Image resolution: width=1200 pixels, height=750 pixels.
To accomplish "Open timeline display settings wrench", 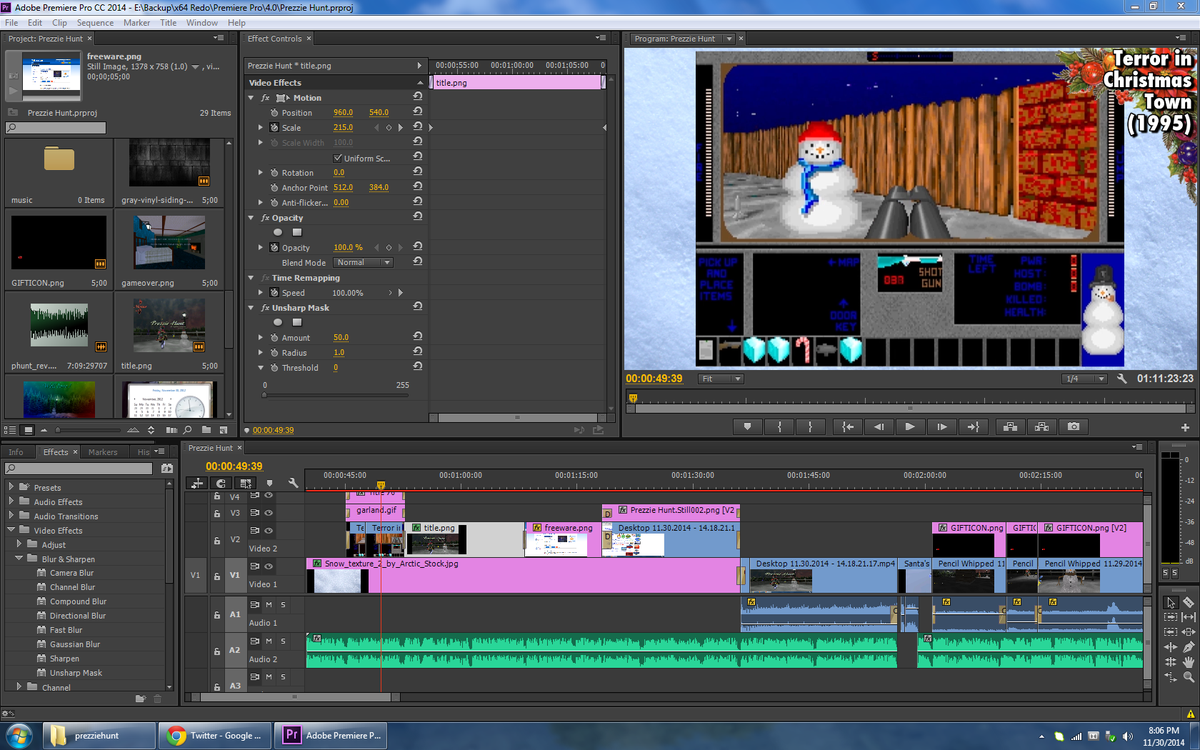I will click(293, 483).
